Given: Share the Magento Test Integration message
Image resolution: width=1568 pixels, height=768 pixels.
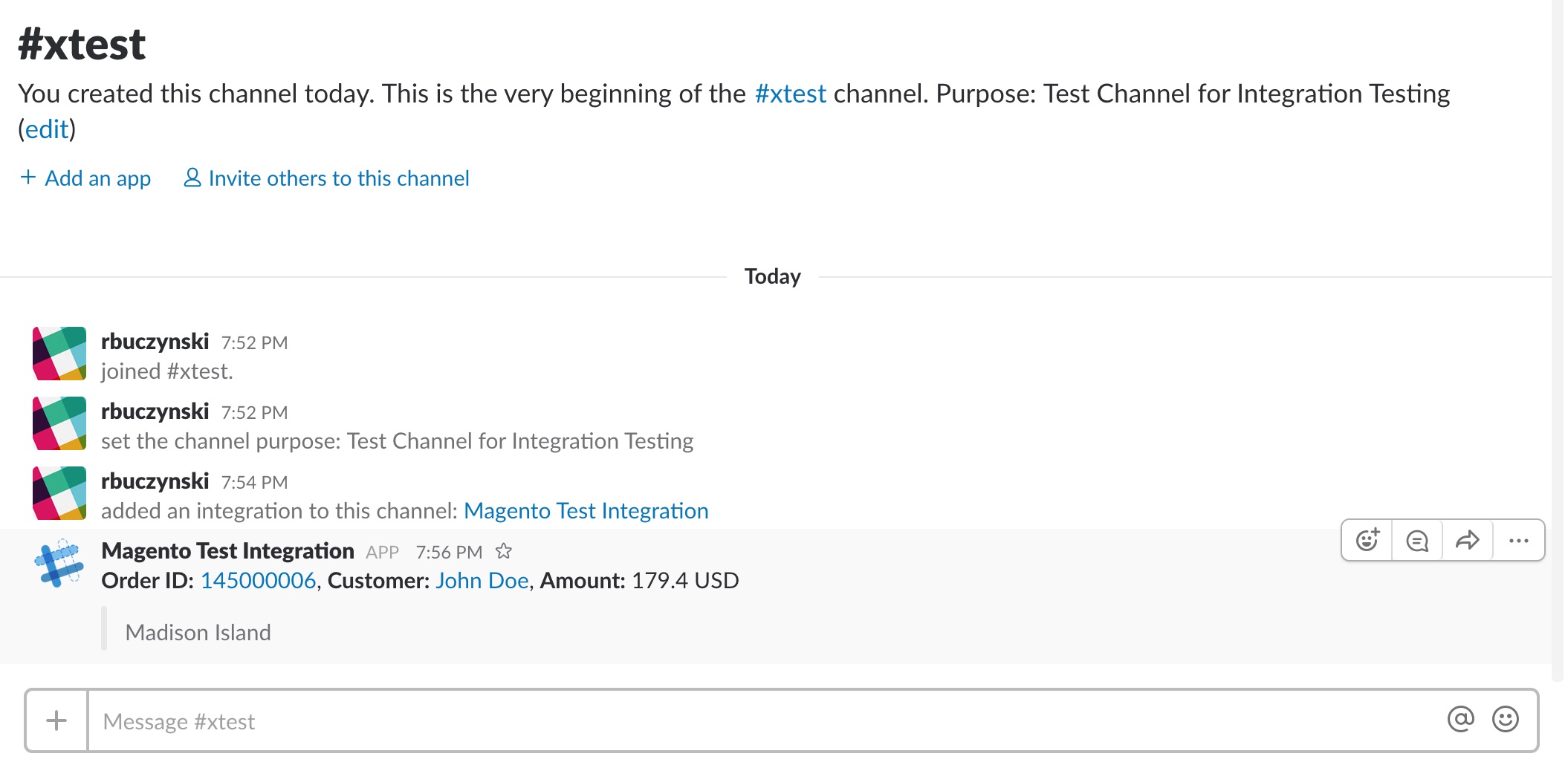Looking at the screenshot, I should coord(1467,540).
